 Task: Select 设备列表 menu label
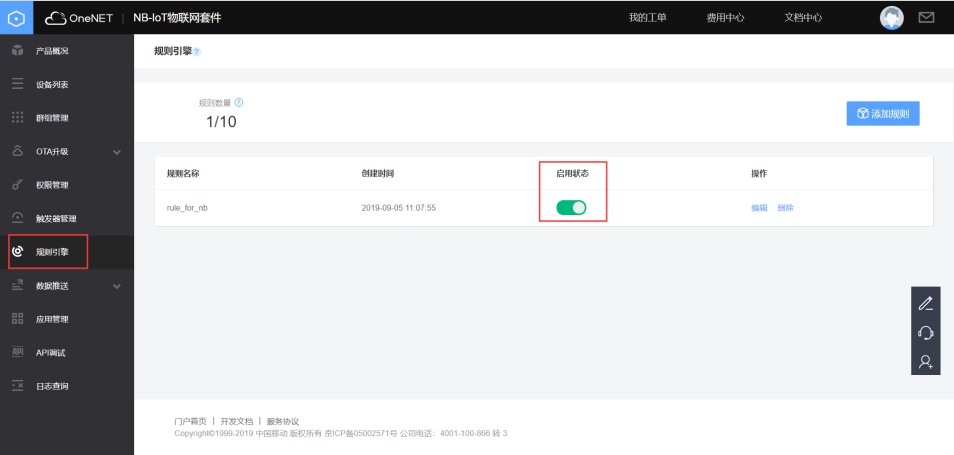click(52, 85)
